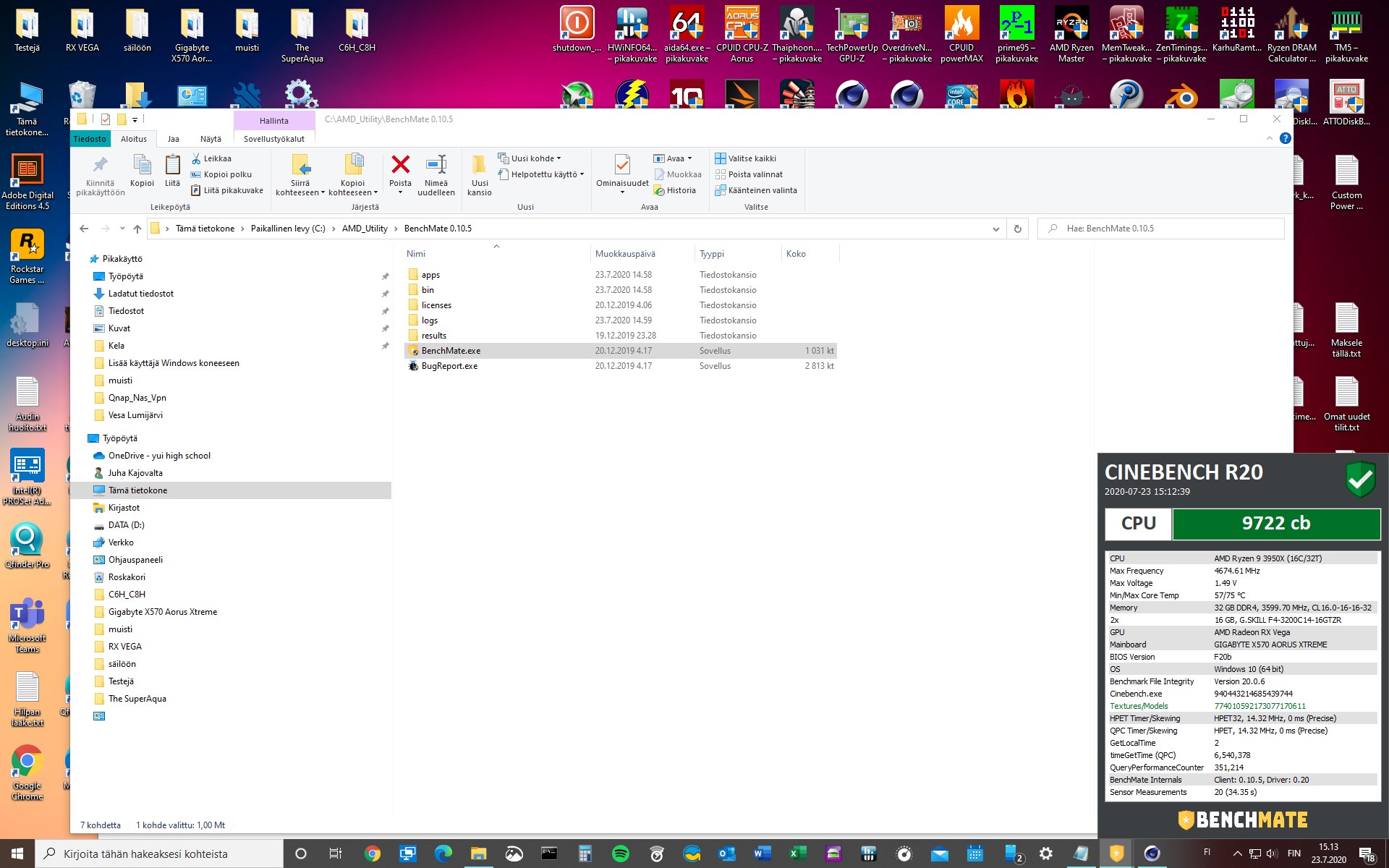Click the refresh button beside address bar
The width and height of the screenshot is (1389, 868).
(x=1017, y=229)
